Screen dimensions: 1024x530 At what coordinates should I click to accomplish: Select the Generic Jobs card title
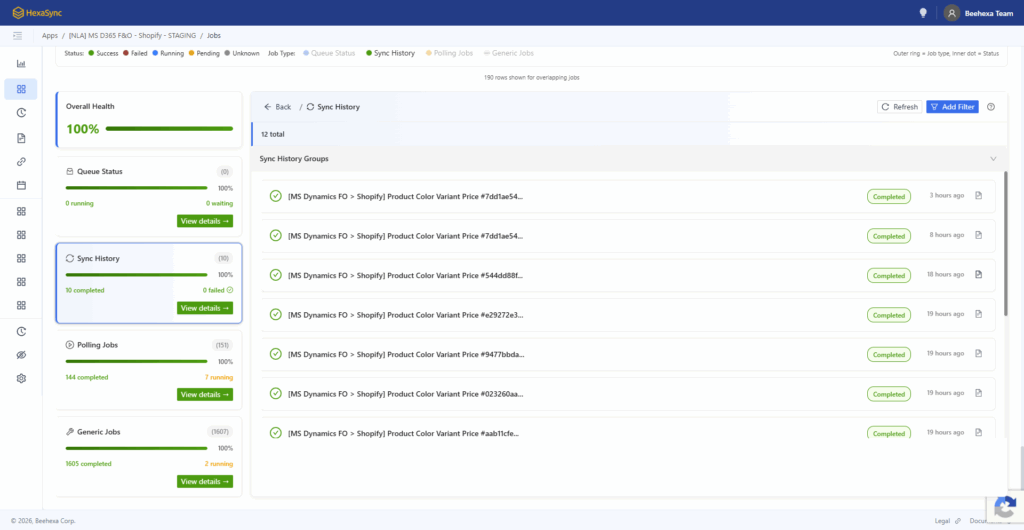(99, 432)
